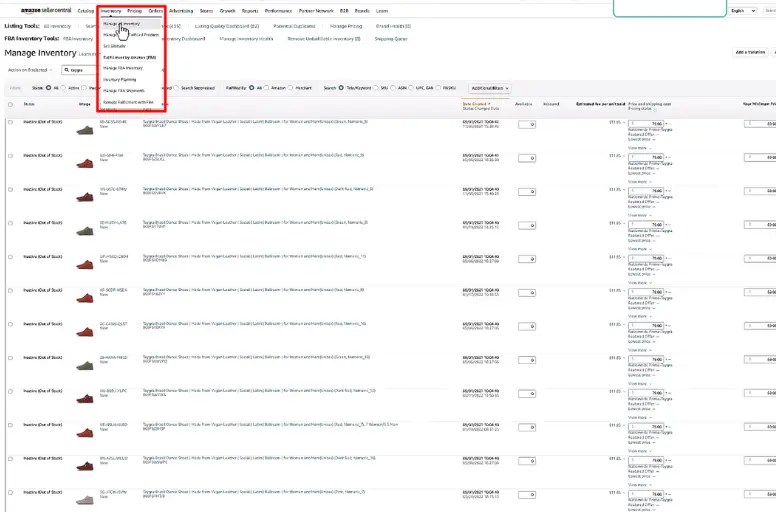
Task: Open the Brands menu
Action: (x=362, y=11)
